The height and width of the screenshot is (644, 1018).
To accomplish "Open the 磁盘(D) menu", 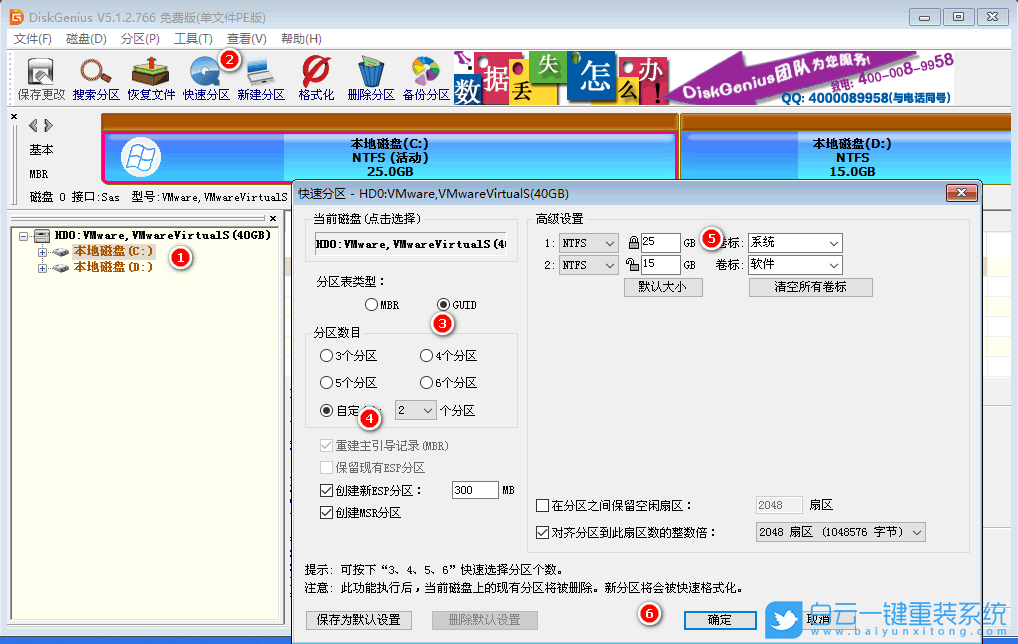I will 88,38.
